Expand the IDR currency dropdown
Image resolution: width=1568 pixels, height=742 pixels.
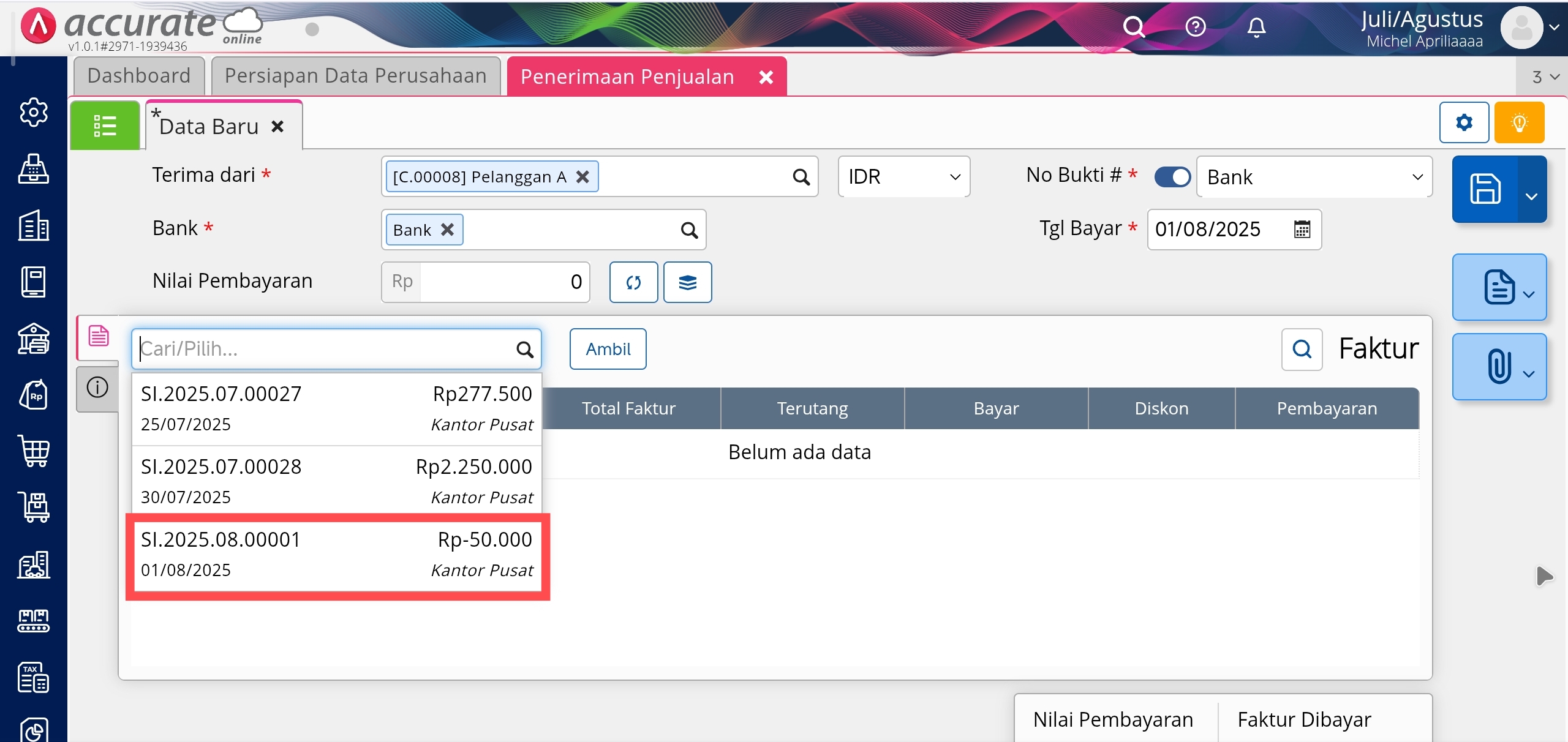(903, 177)
